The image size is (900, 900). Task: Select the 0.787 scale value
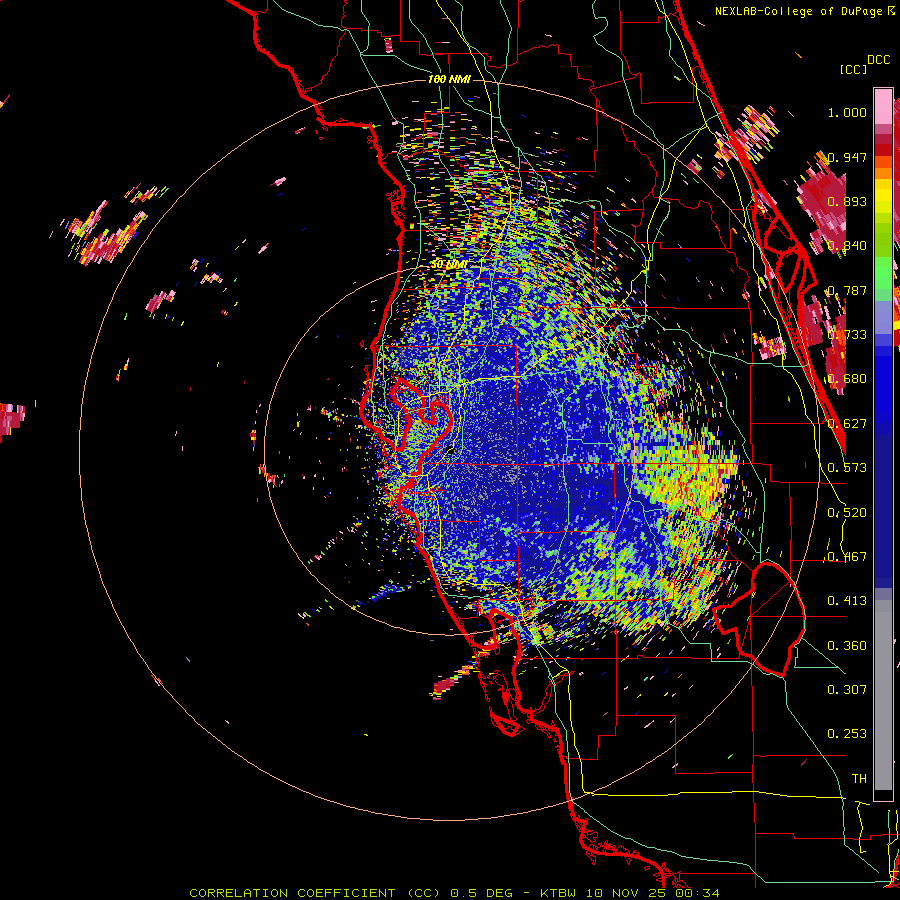(847, 290)
